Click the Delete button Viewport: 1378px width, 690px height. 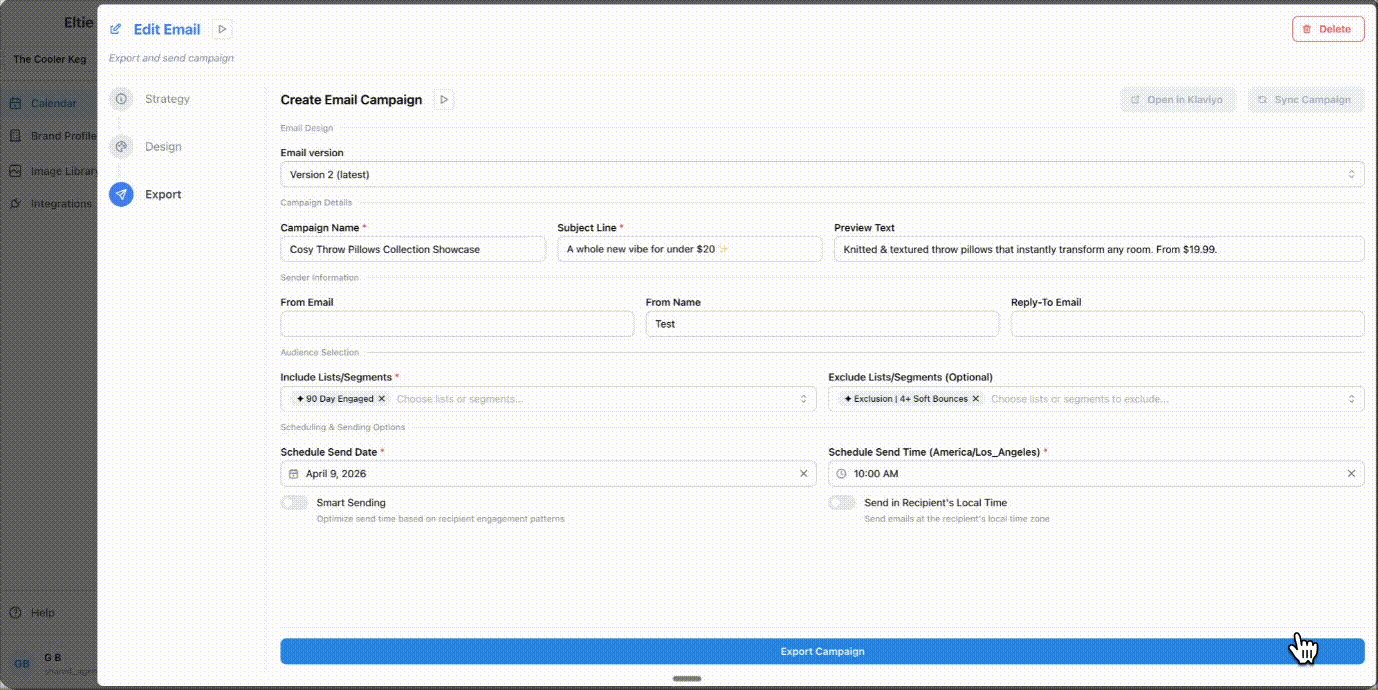1327,29
